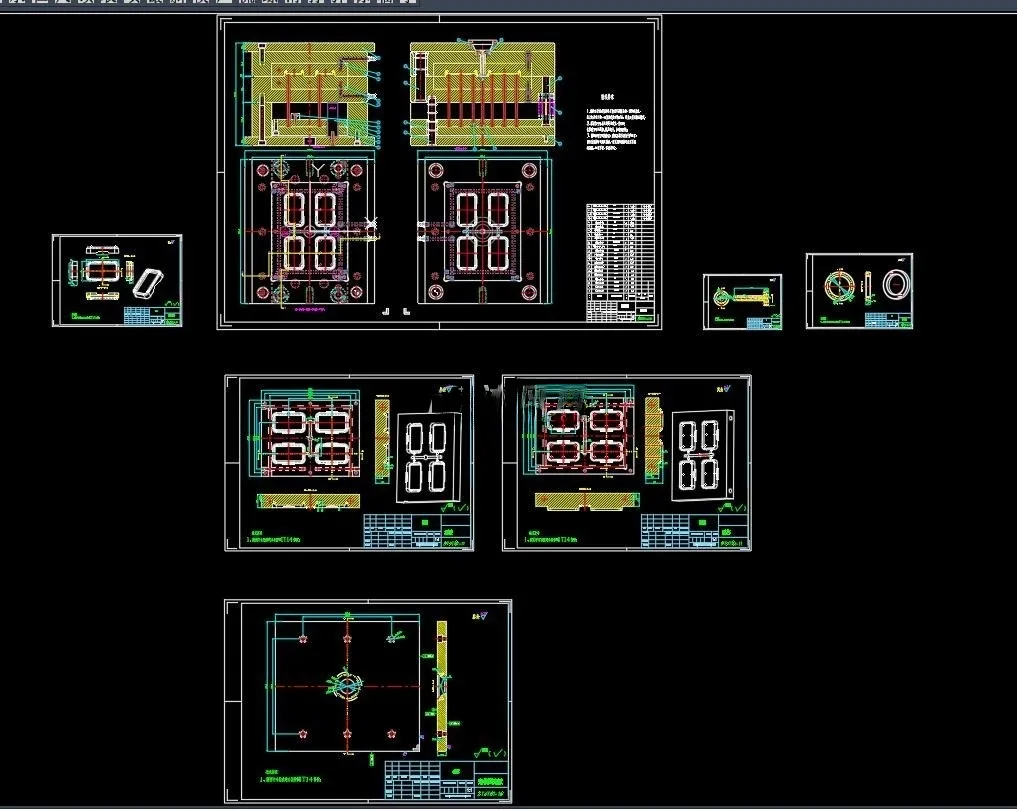Click the vertical yellow side section on bottom sheet
Screen dimensions: 1017x810
pyautogui.click(x=442, y=687)
